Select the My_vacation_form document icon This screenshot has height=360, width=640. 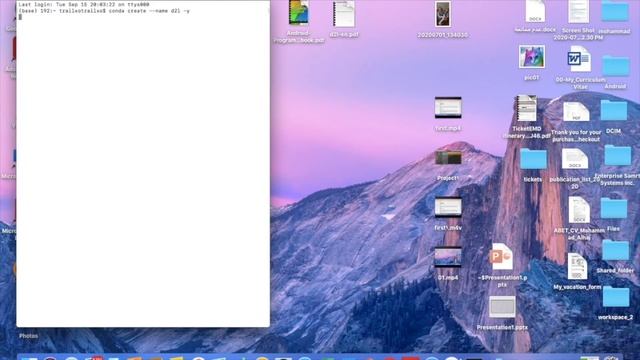click(577, 267)
